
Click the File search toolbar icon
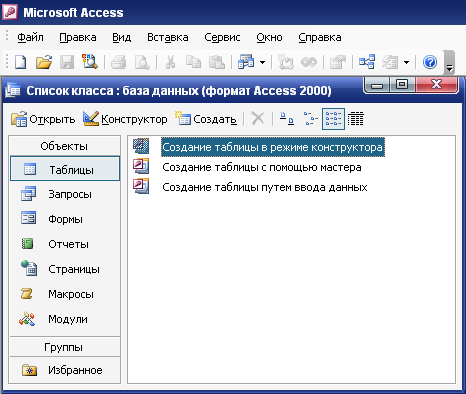(89, 62)
